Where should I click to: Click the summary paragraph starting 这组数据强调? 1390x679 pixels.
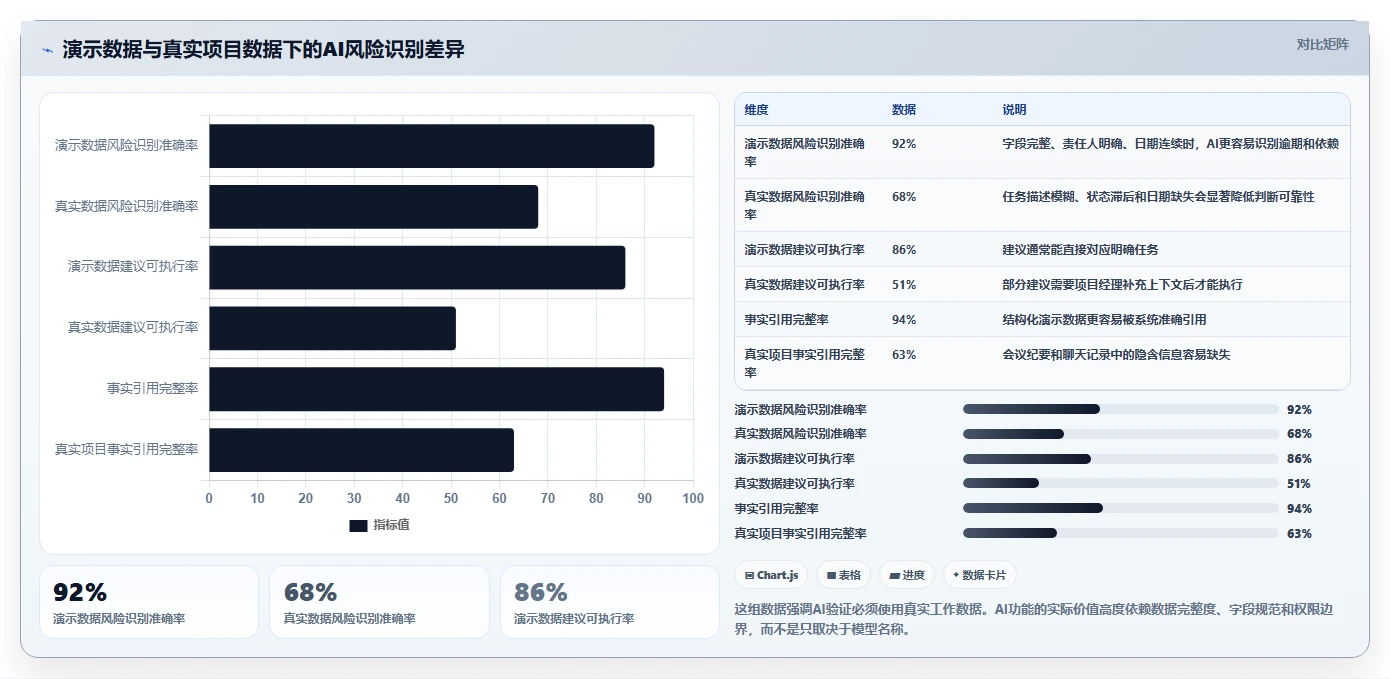click(x=1035, y=620)
